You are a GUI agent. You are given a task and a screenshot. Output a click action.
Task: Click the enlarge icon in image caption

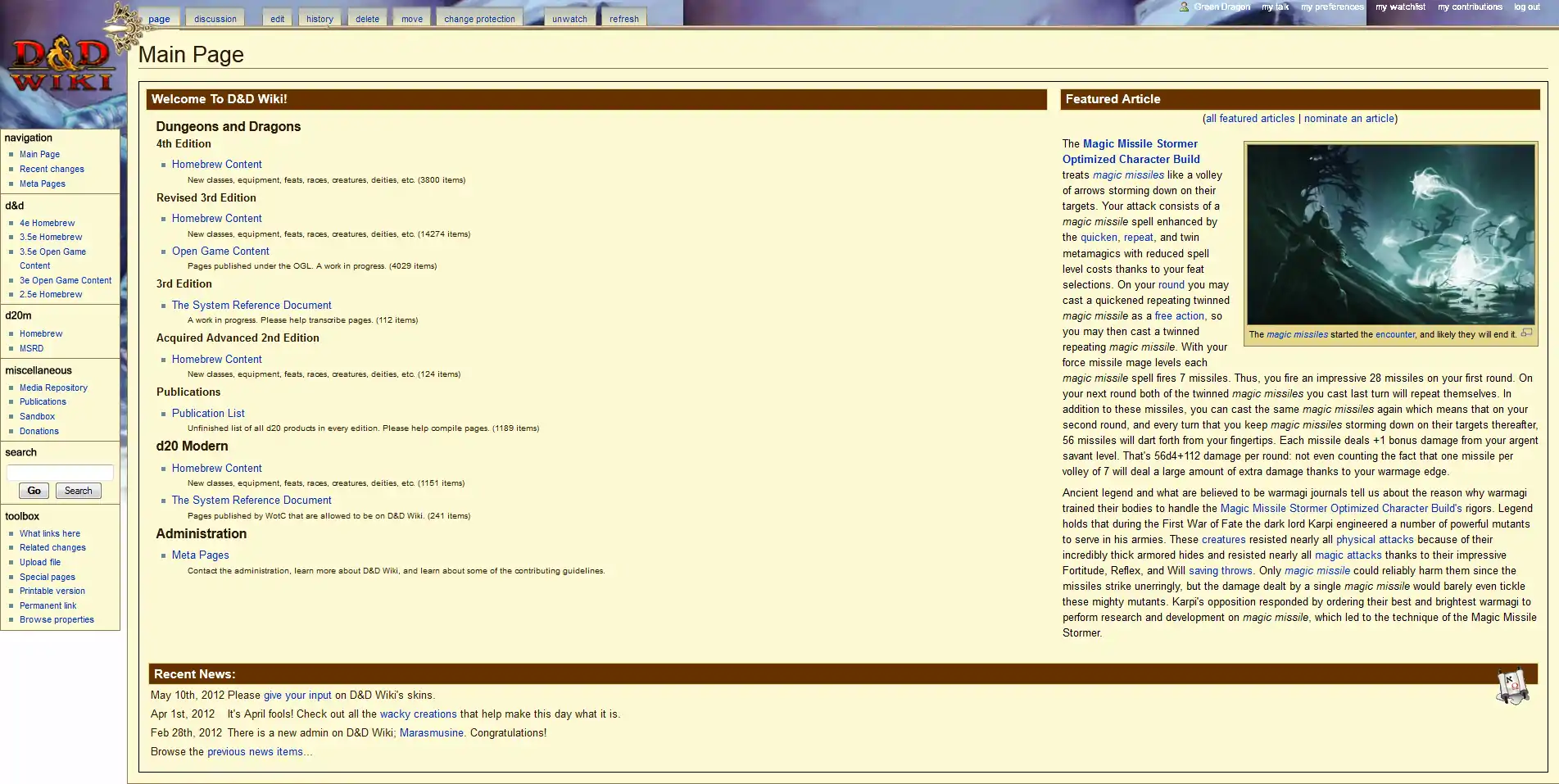point(1526,333)
